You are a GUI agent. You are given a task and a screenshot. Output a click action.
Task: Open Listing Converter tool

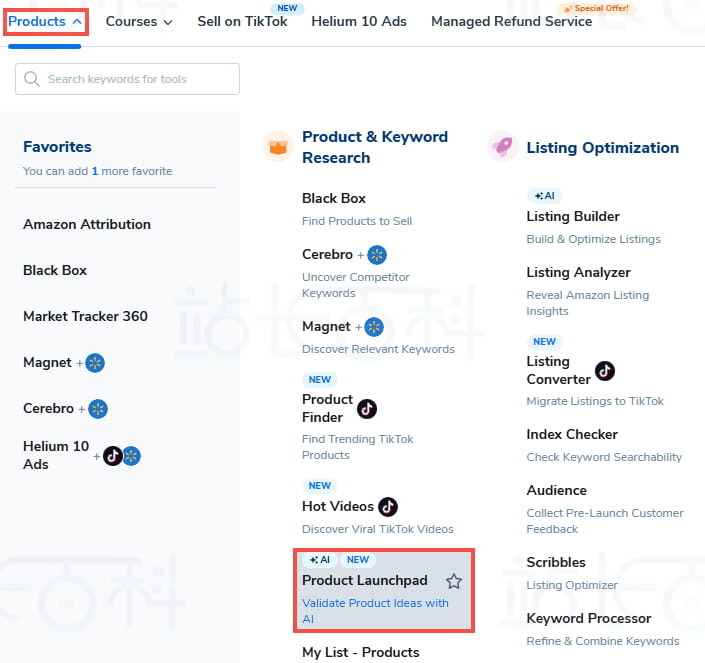(x=558, y=370)
